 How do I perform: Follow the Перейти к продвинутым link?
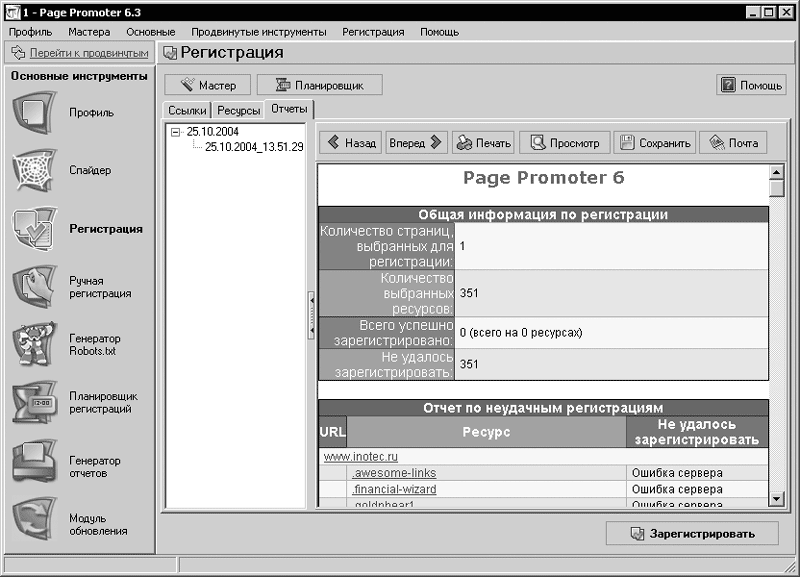click(89, 53)
